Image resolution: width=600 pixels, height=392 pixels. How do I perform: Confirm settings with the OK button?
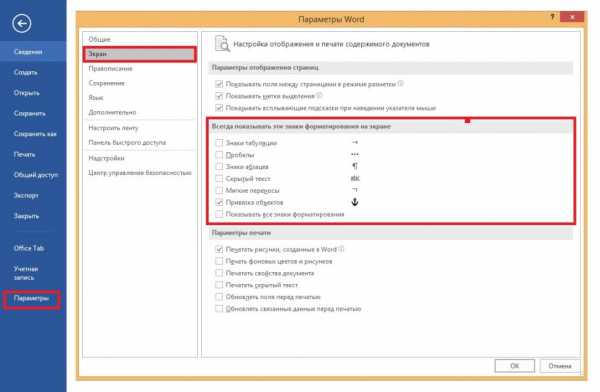pyautogui.click(x=514, y=366)
